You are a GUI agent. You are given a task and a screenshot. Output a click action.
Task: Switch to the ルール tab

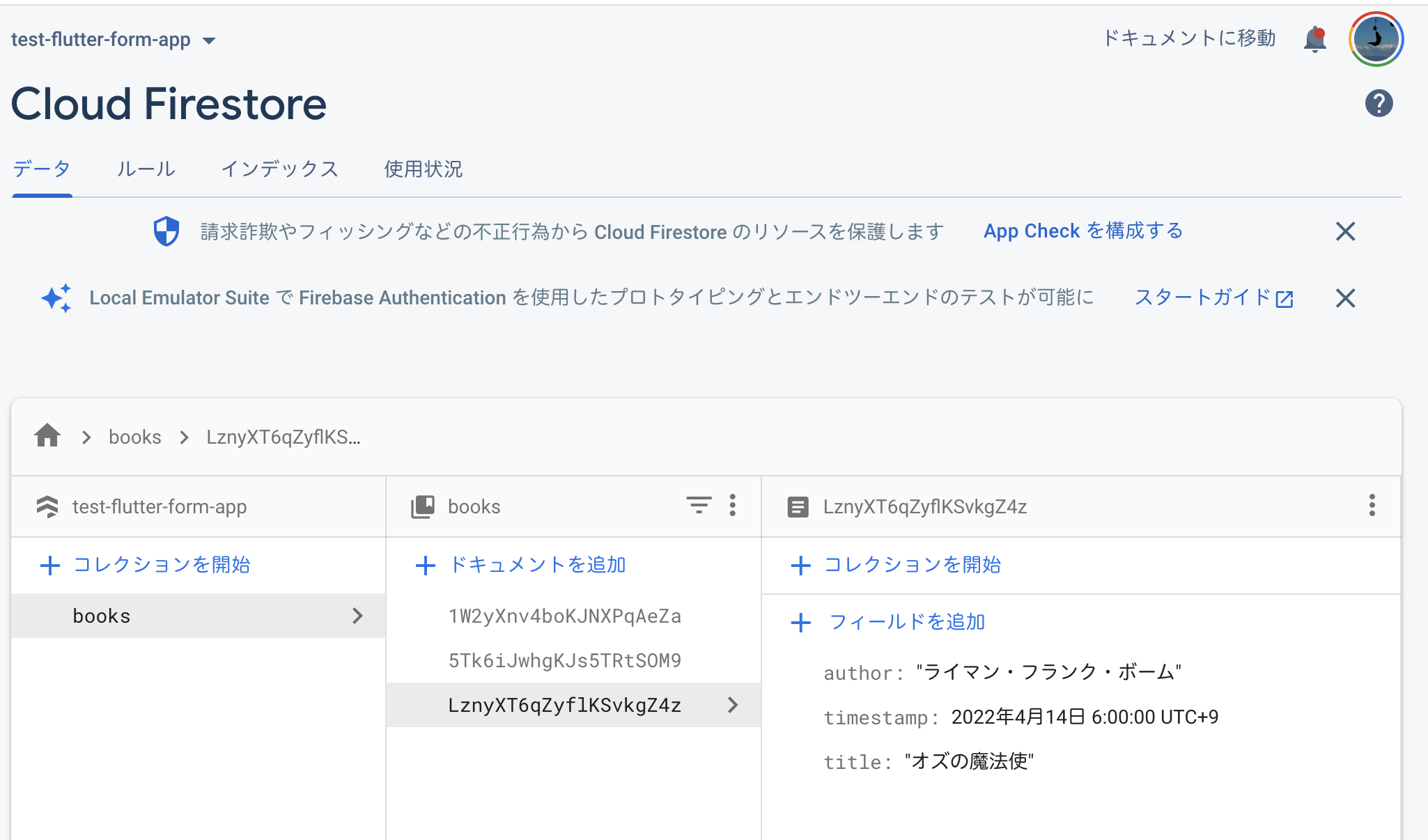point(146,169)
